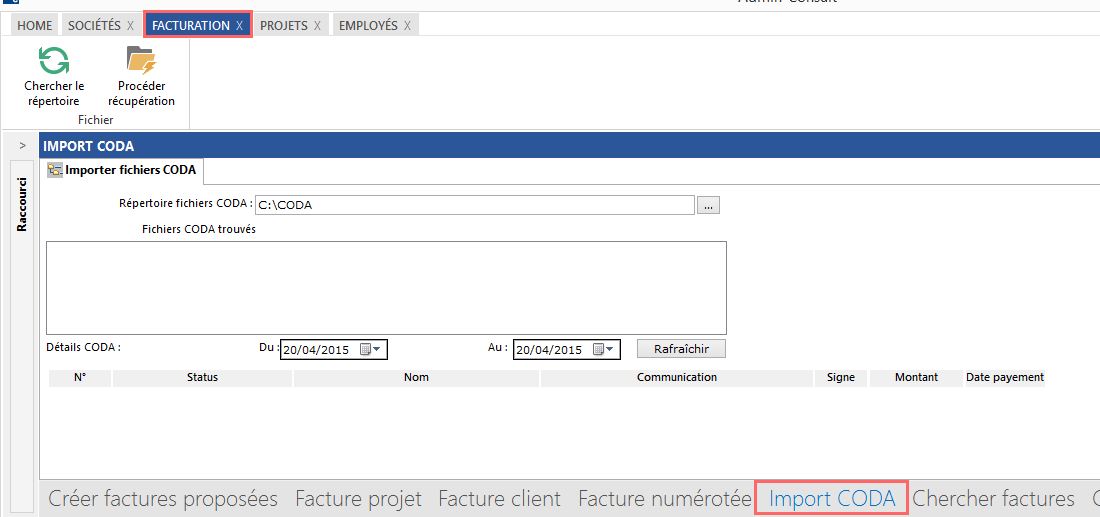This screenshot has height=517, width=1100.
Task: Open Chercher factures section
Action: [x=993, y=498]
